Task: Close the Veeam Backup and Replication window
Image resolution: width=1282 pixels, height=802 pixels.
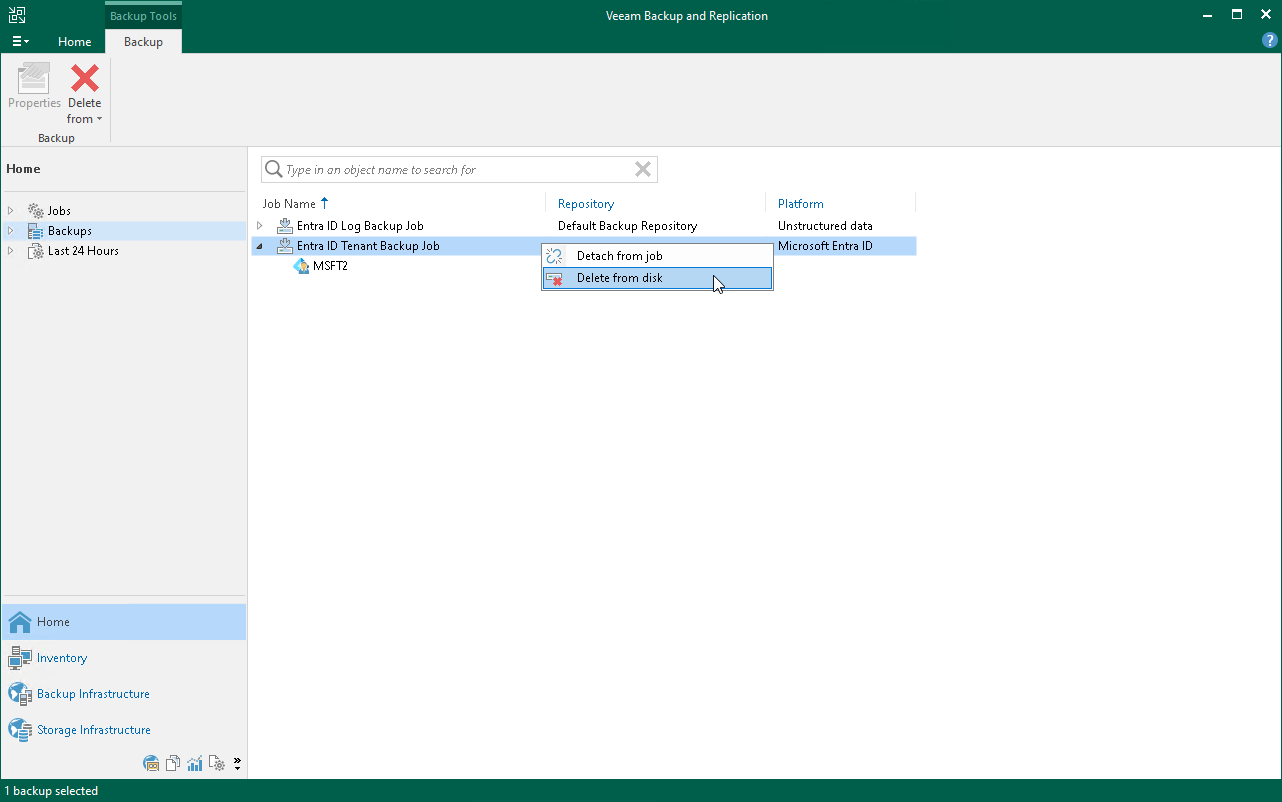Action: [1265, 15]
